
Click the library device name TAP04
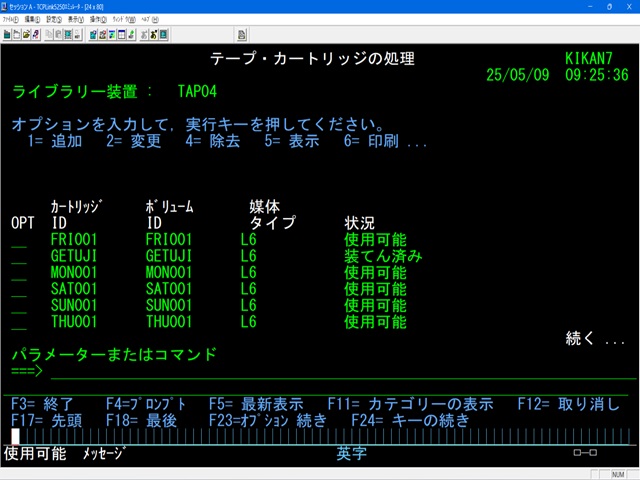click(197, 91)
